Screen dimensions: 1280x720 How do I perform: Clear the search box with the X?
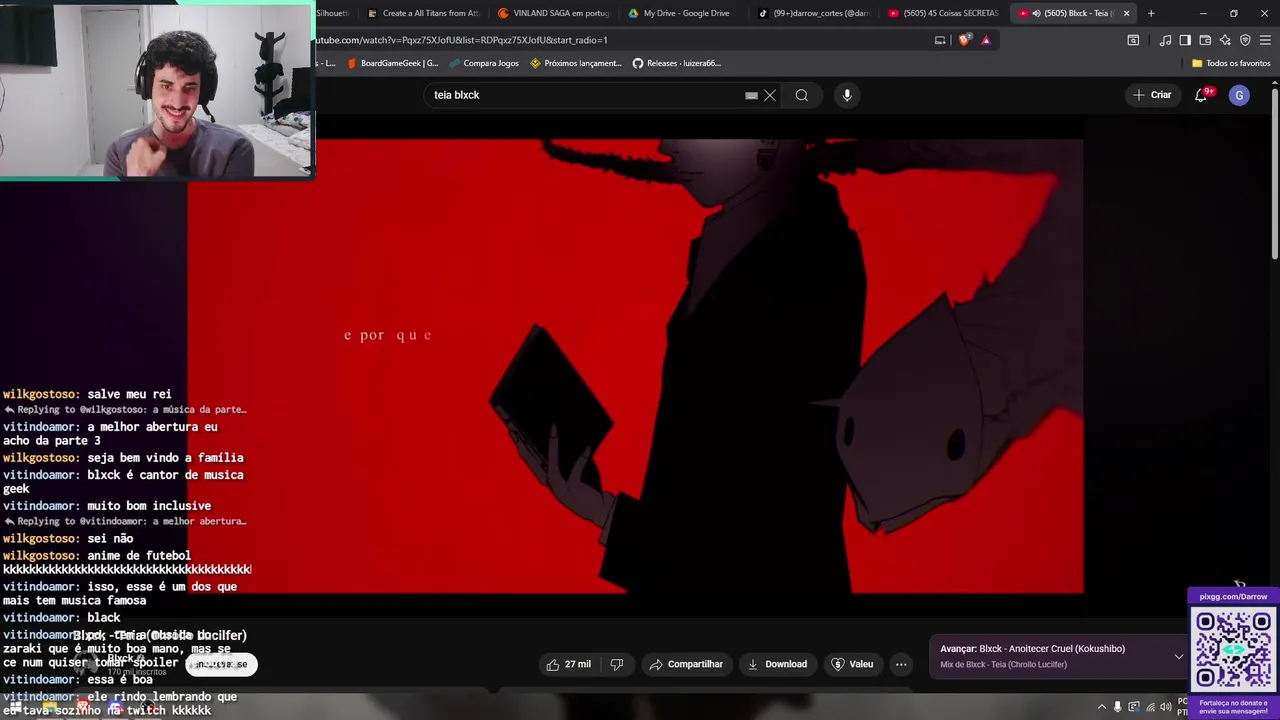tap(770, 95)
